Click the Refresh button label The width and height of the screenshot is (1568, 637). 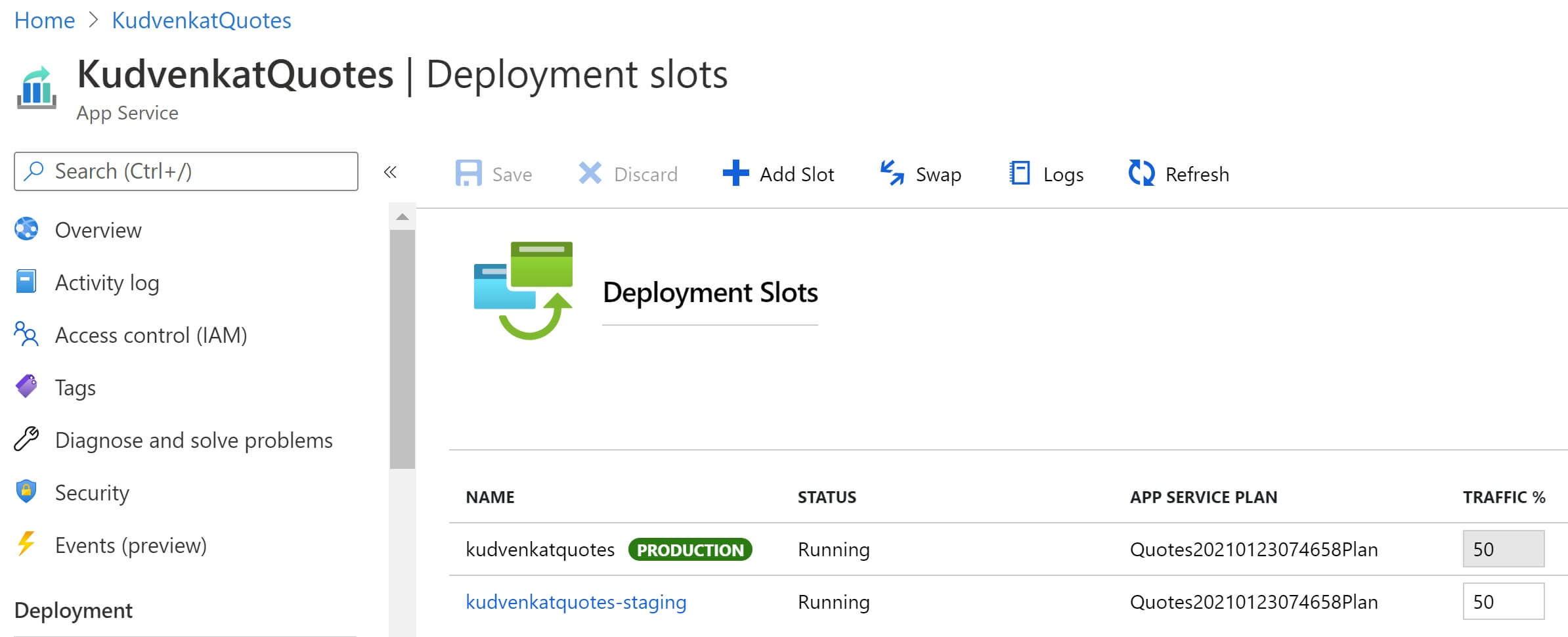[1197, 175]
